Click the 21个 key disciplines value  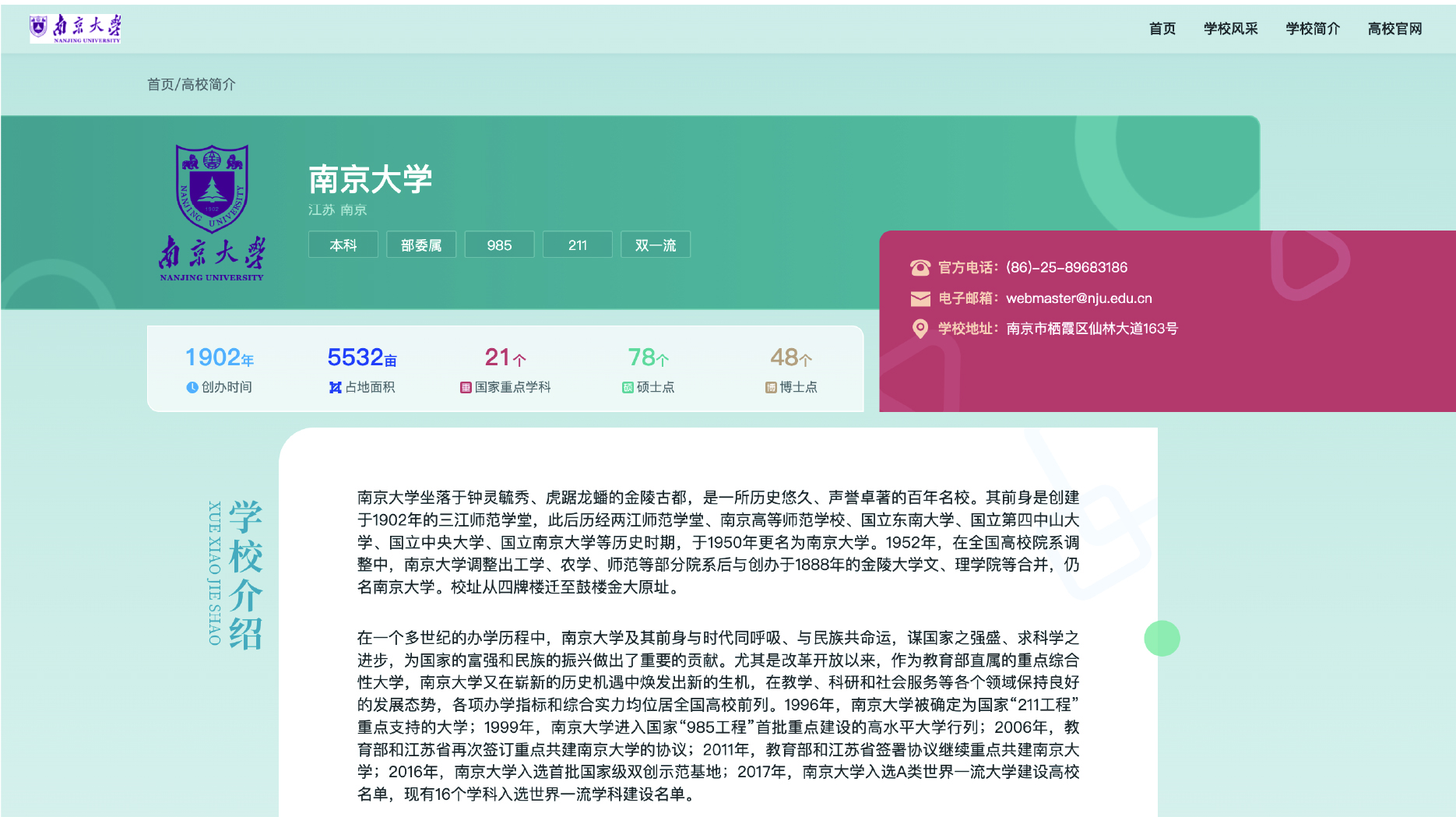pyautogui.click(x=505, y=357)
